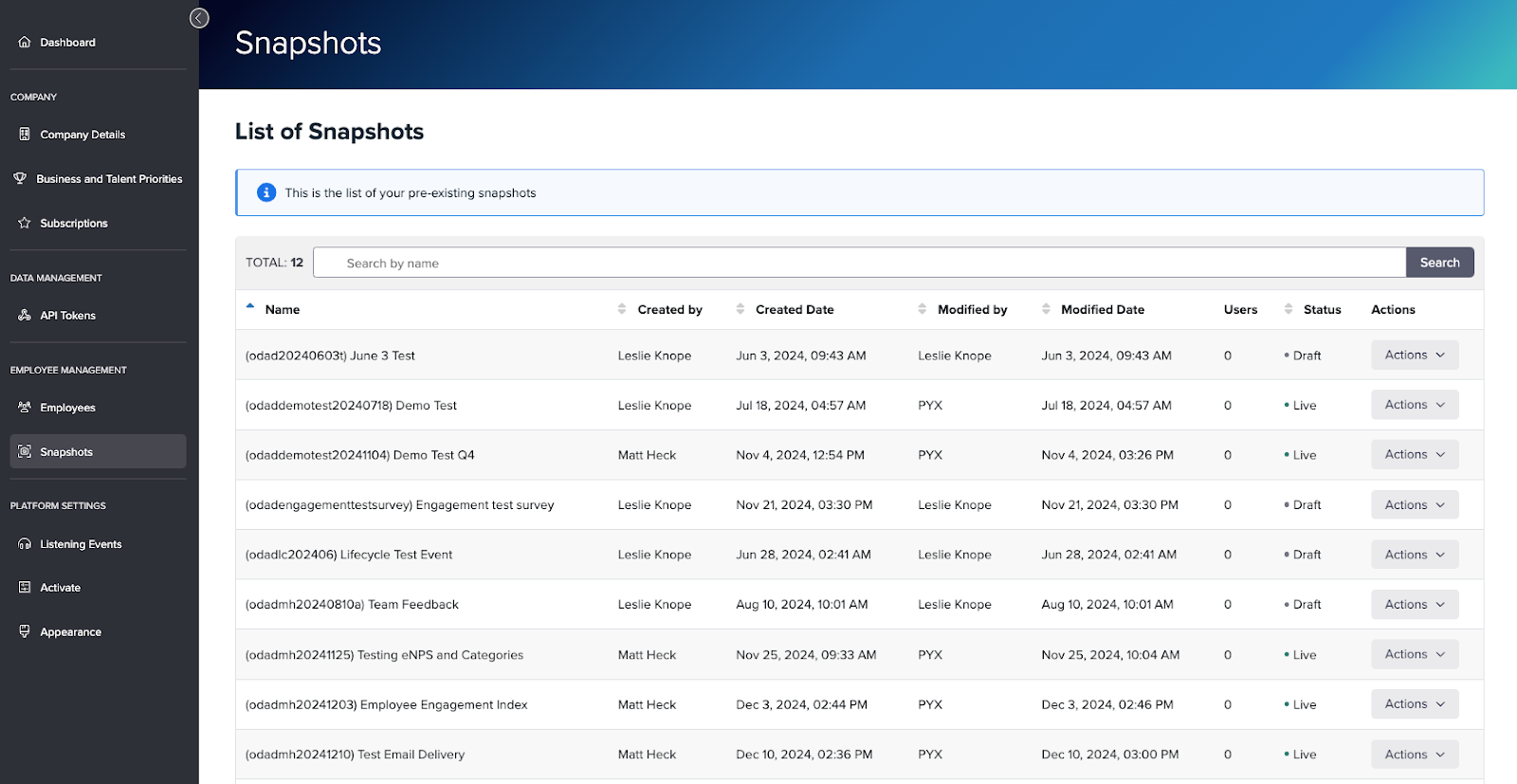Click the Live status of Demo Test Q4
The height and width of the screenshot is (784, 1517).
[x=1300, y=455]
